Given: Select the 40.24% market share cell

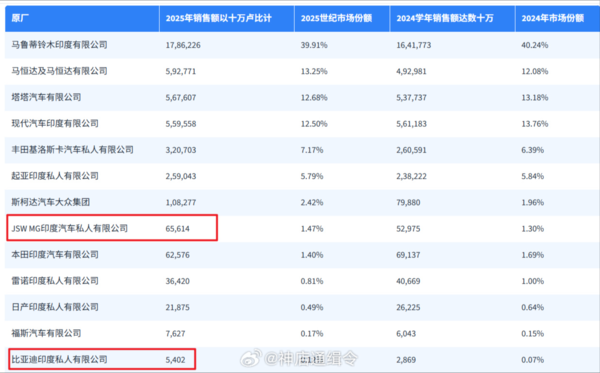Looking at the screenshot, I should [535, 45].
